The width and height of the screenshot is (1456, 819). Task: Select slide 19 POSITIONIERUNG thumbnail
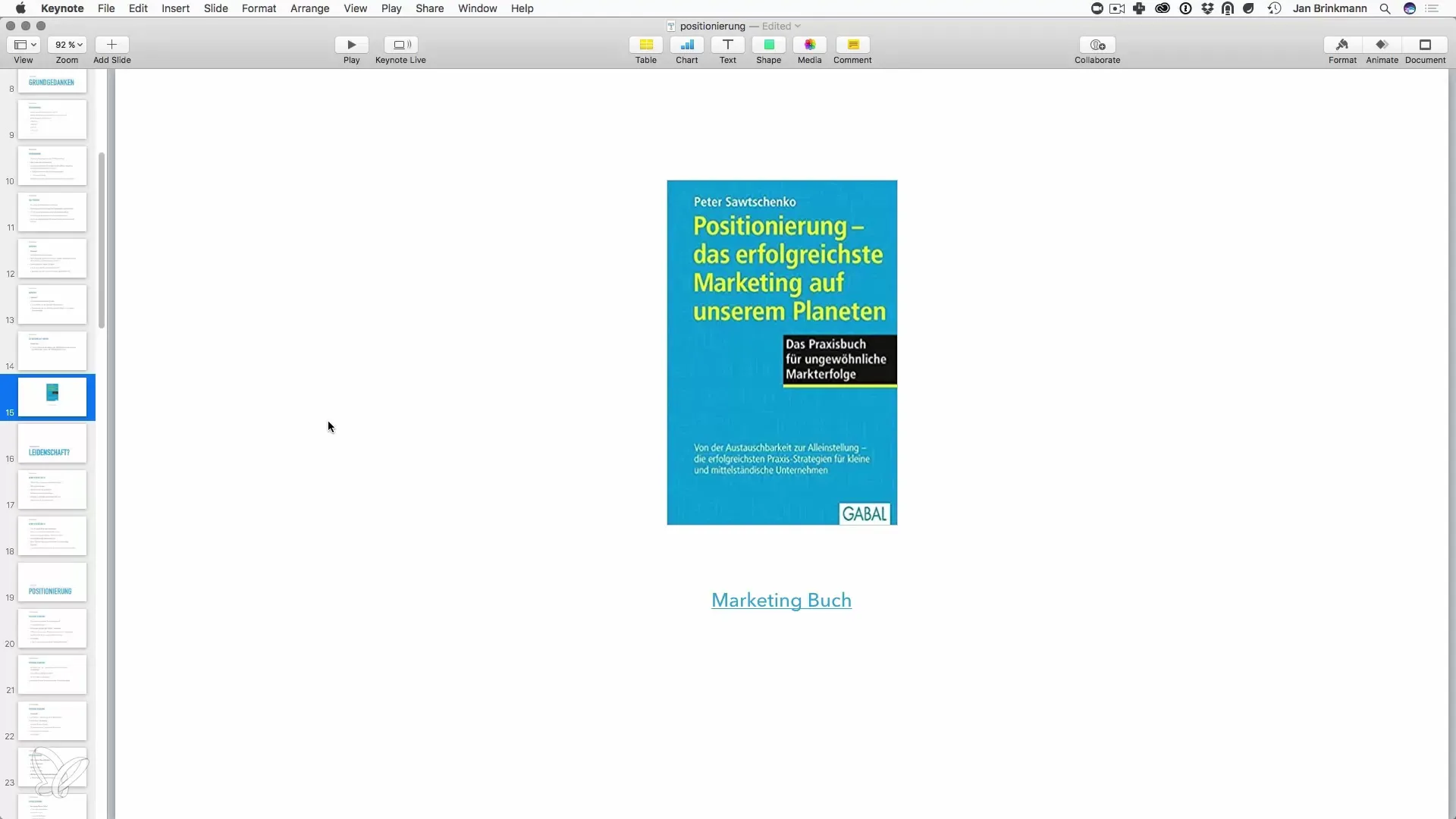click(52, 582)
